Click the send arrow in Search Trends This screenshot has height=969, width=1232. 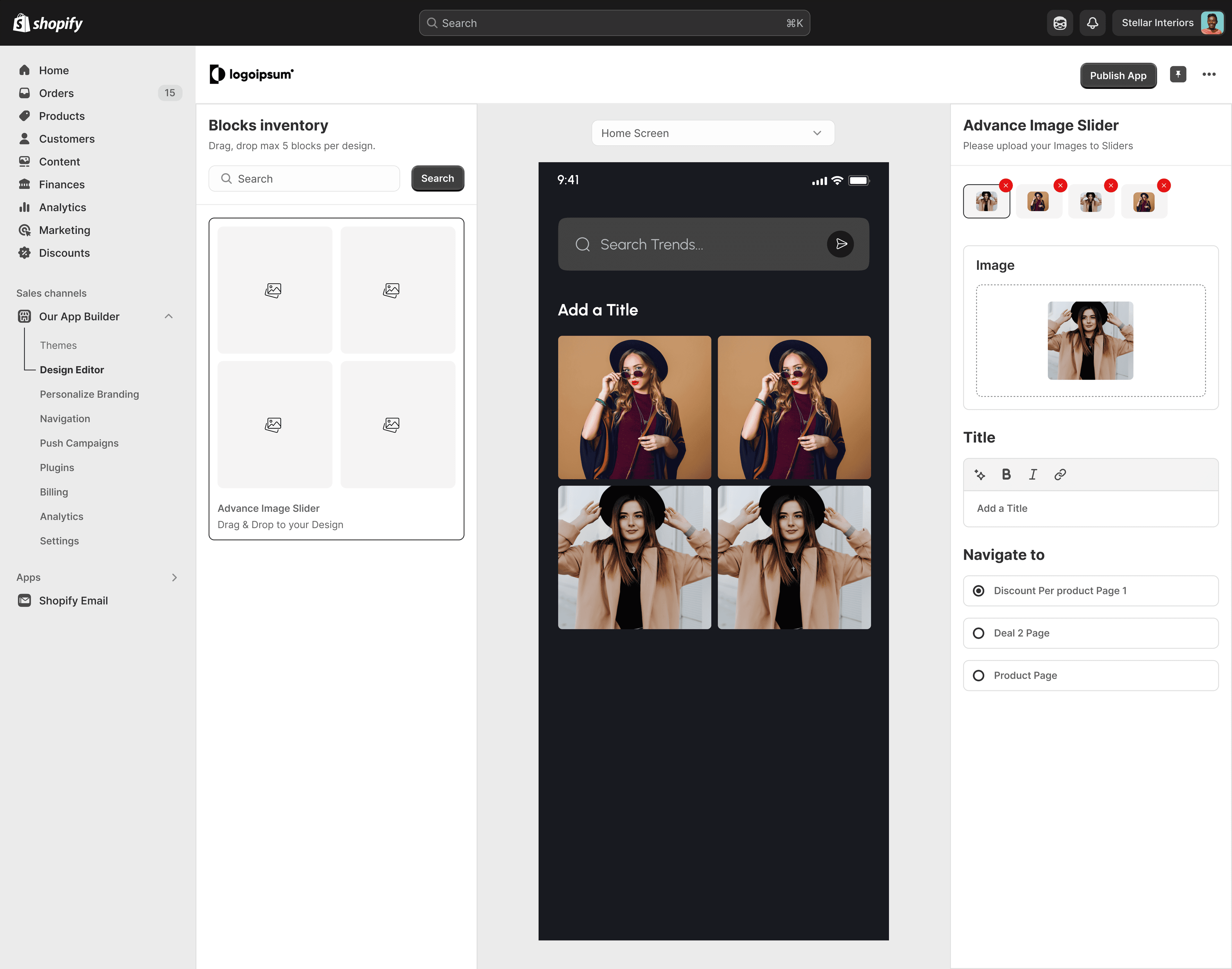841,244
